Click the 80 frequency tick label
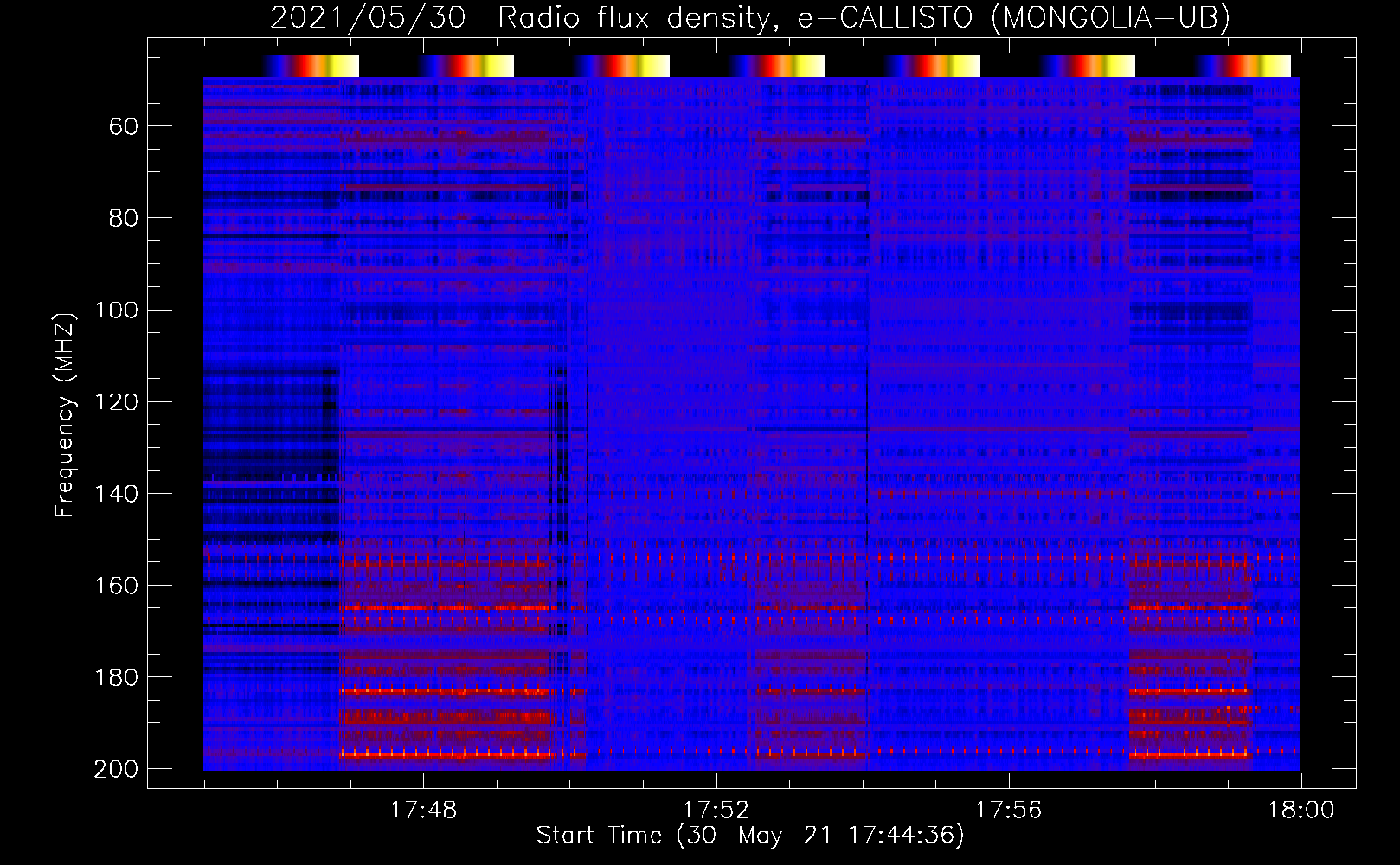This screenshot has height=865, width=1400. [x=124, y=219]
